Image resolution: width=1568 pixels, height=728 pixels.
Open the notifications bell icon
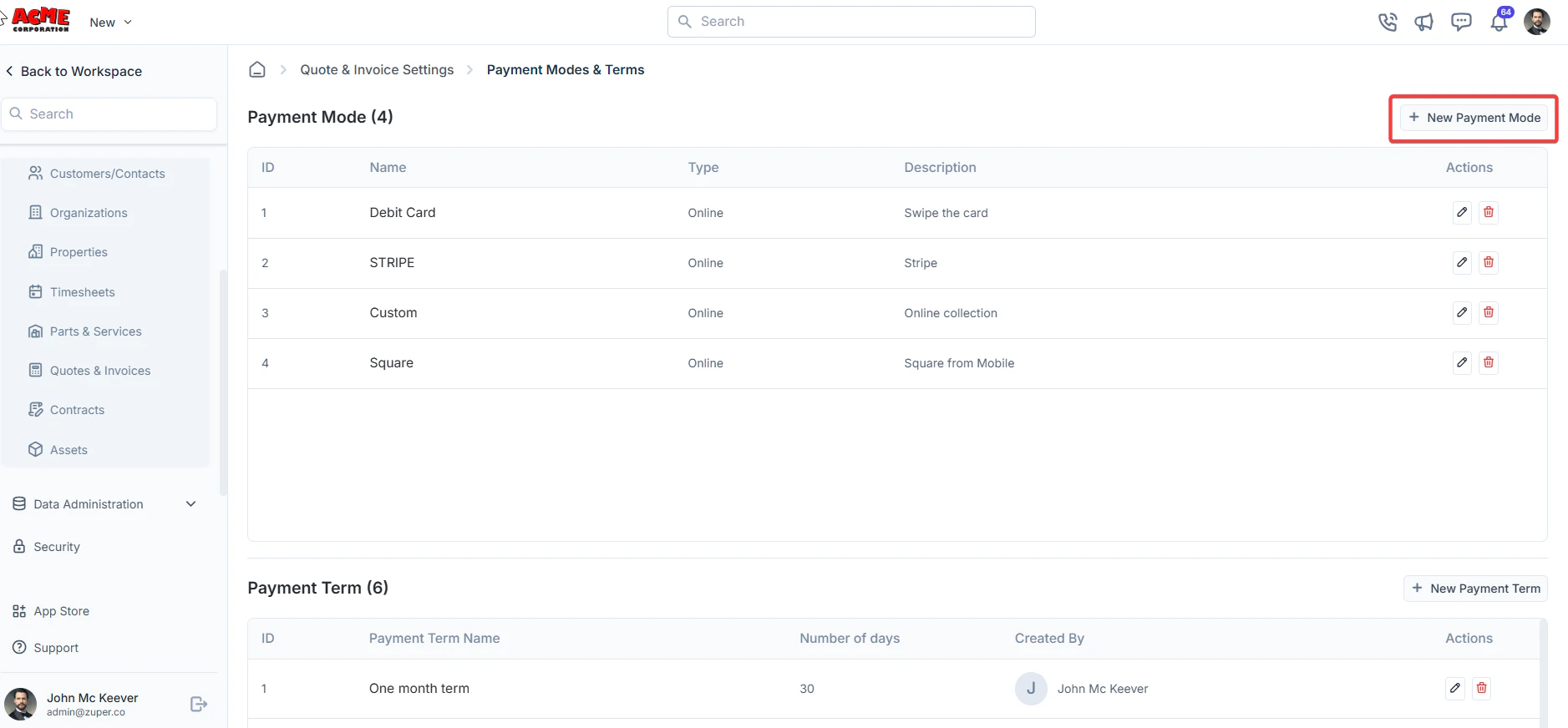pyautogui.click(x=1499, y=22)
